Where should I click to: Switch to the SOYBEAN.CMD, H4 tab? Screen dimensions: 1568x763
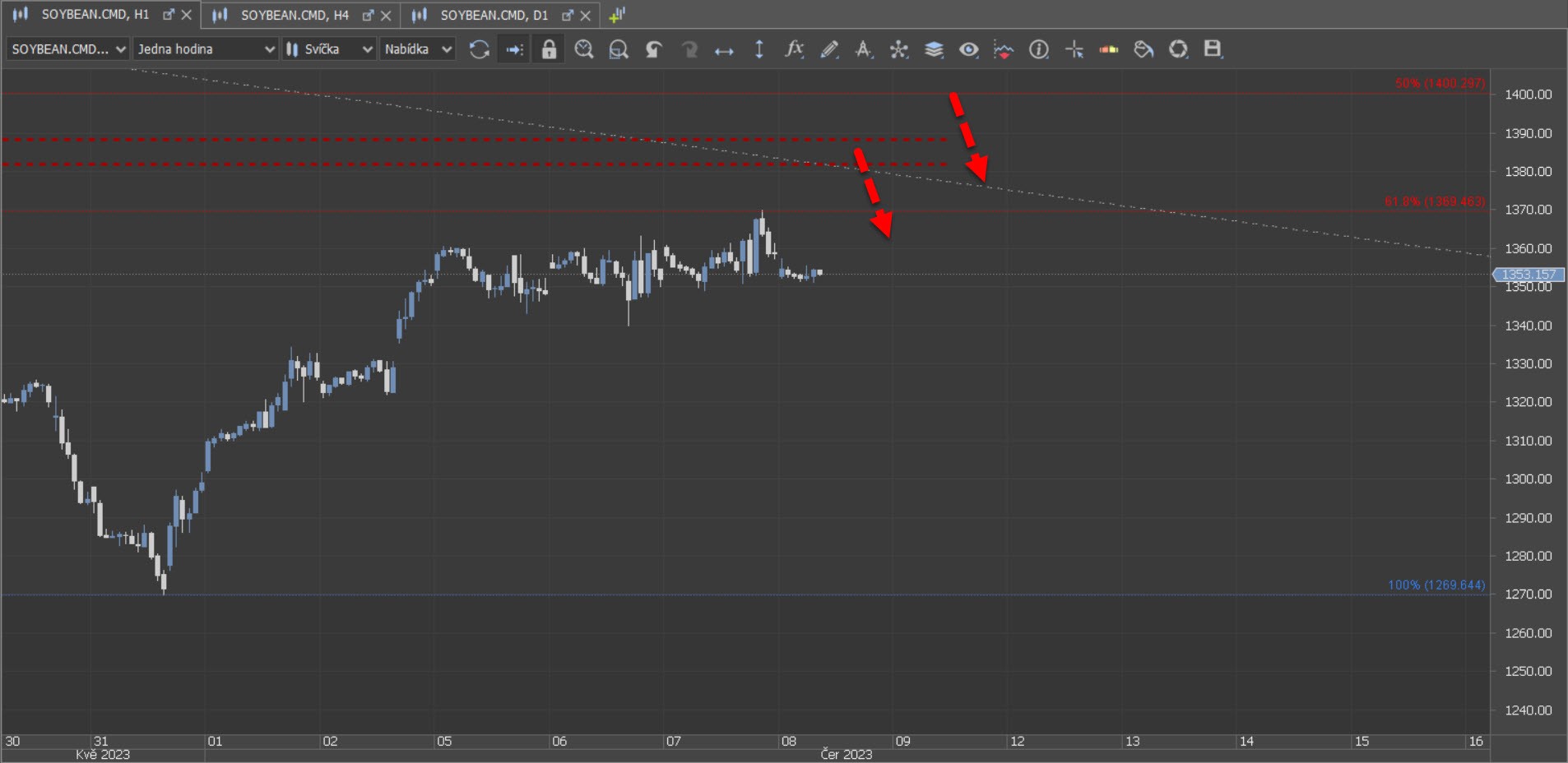pyautogui.click(x=294, y=15)
